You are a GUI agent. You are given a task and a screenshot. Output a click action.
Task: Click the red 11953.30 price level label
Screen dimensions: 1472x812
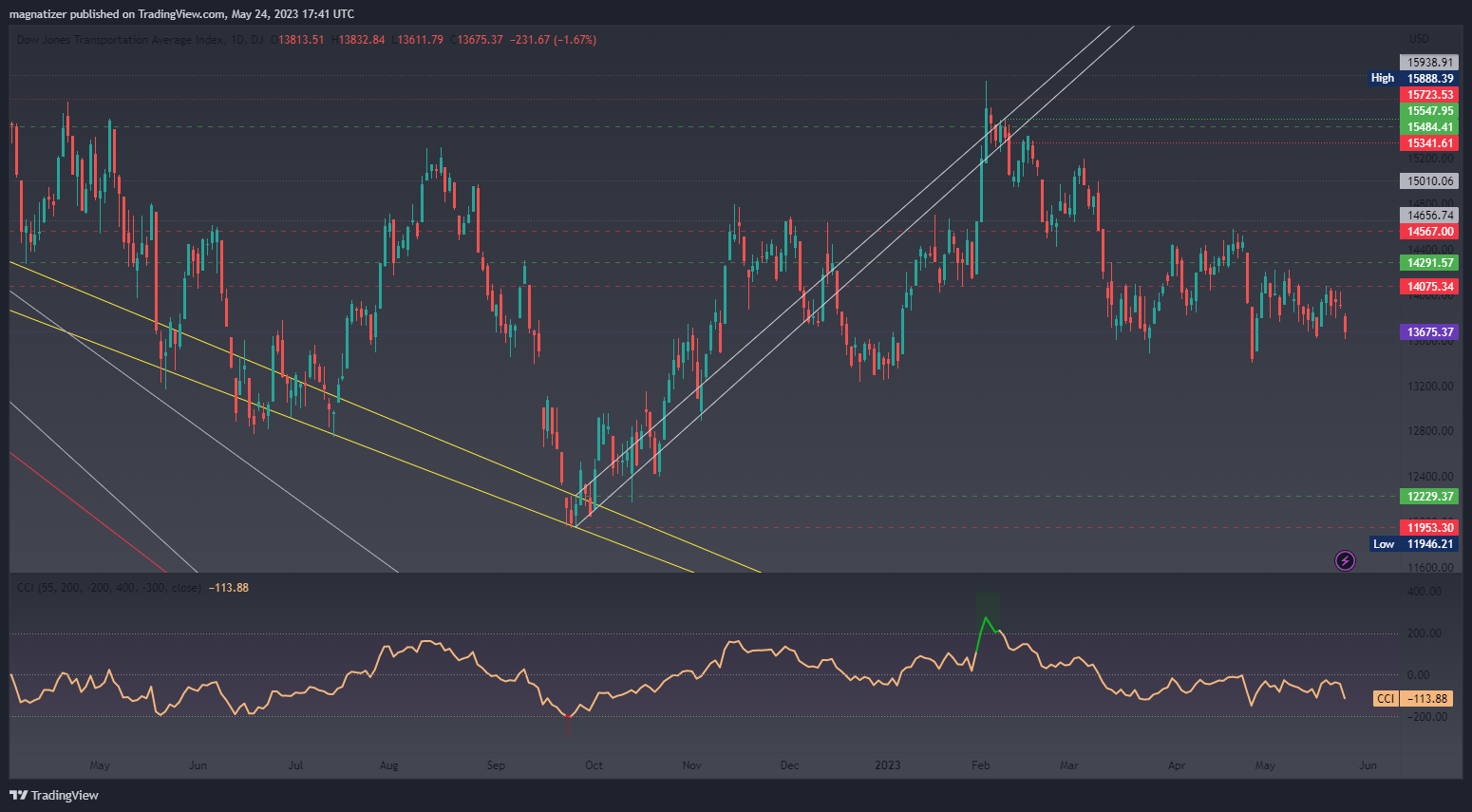(x=1429, y=528)
